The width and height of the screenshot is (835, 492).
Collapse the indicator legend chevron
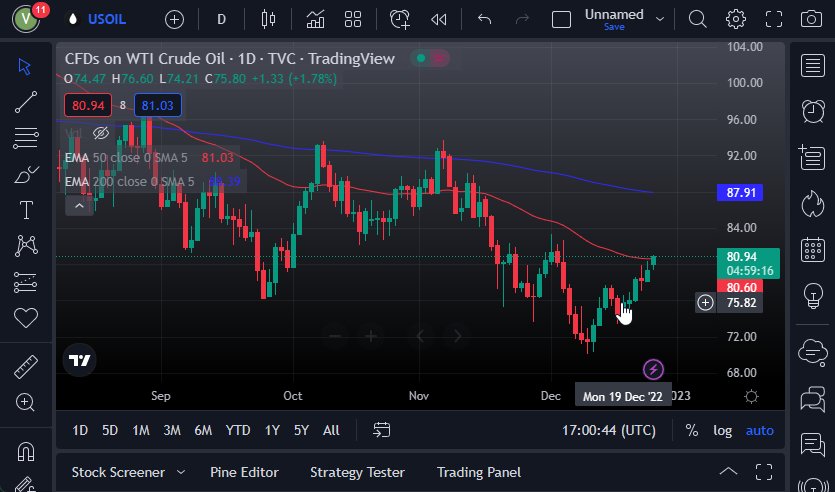(79, 206)
